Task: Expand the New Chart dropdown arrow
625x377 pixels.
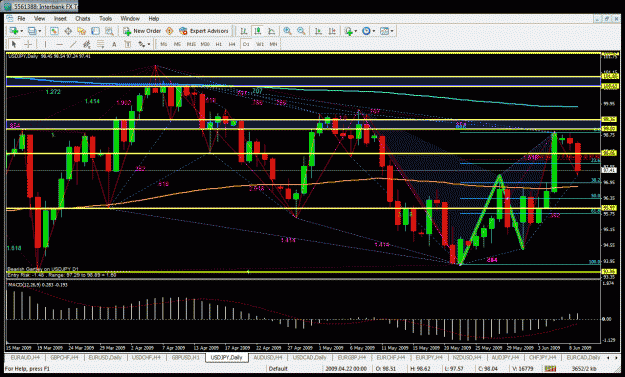Action: 21,31
